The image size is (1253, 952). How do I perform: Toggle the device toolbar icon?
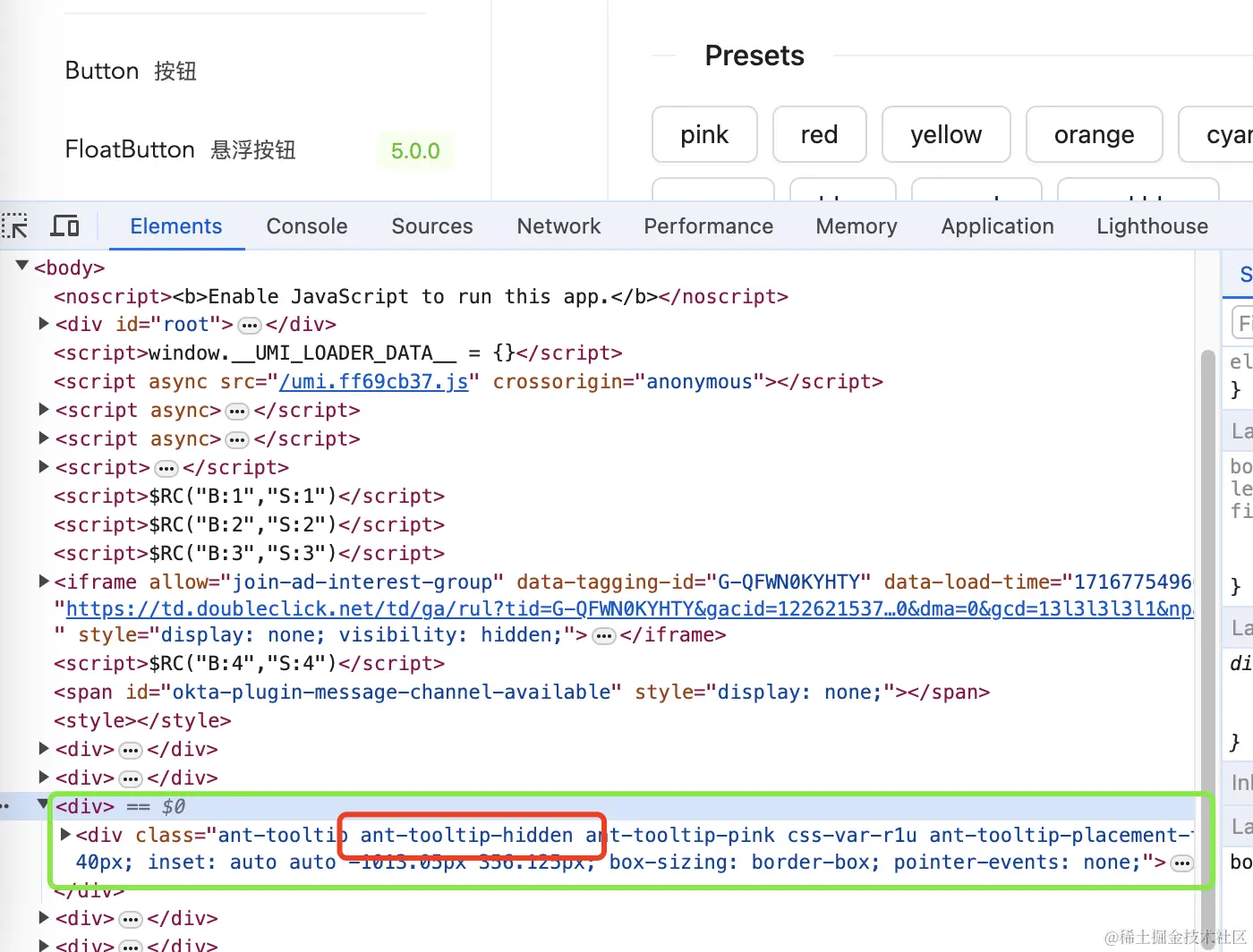tap(64, 225)
